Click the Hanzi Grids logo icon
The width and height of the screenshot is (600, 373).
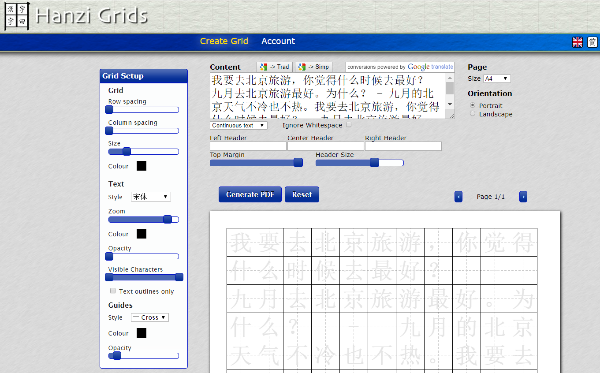pos(17,15)
